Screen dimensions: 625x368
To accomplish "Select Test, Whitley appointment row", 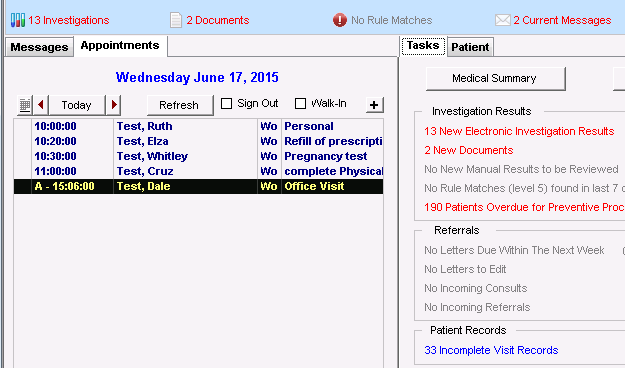I will click(199, 156).
